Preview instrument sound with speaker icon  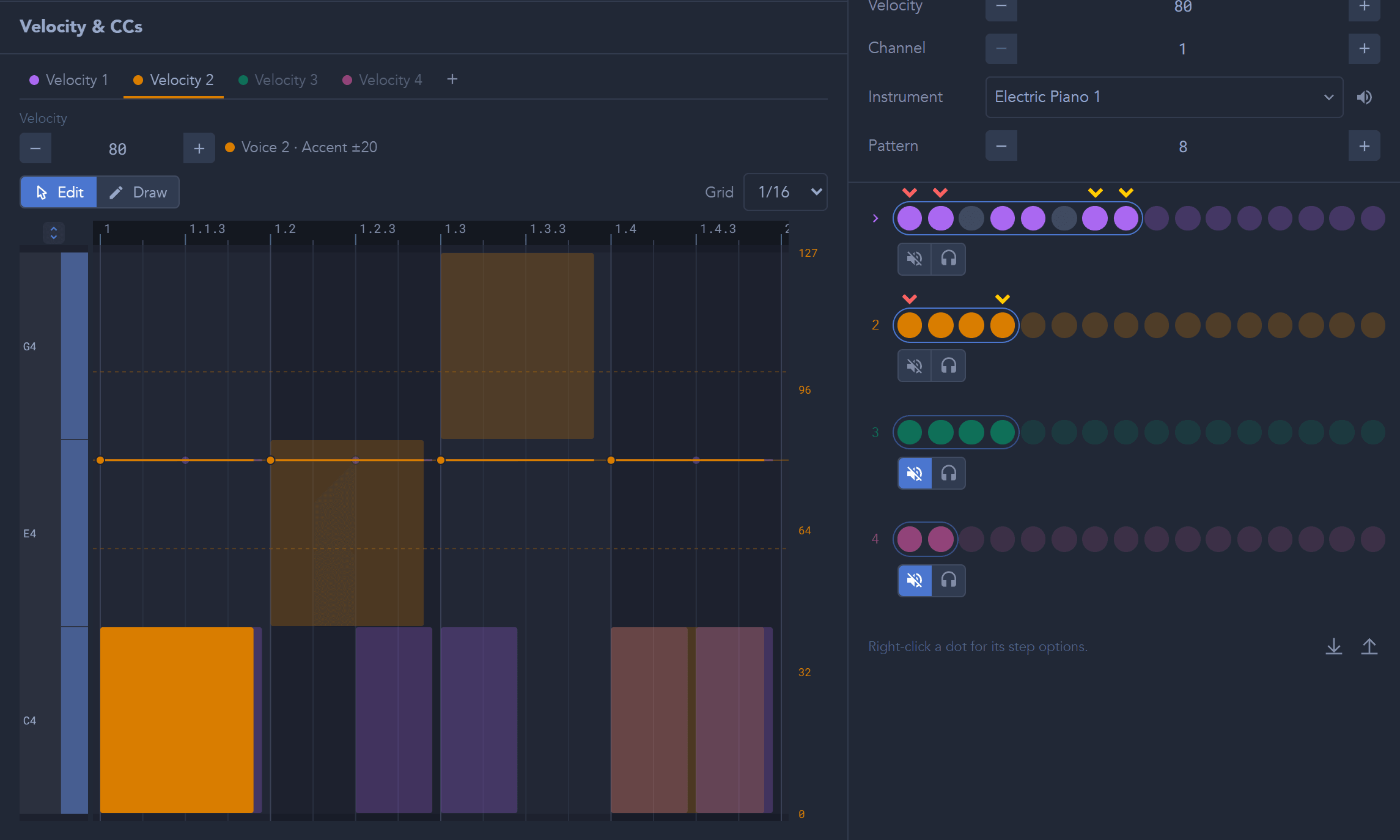click(1364, 97)
